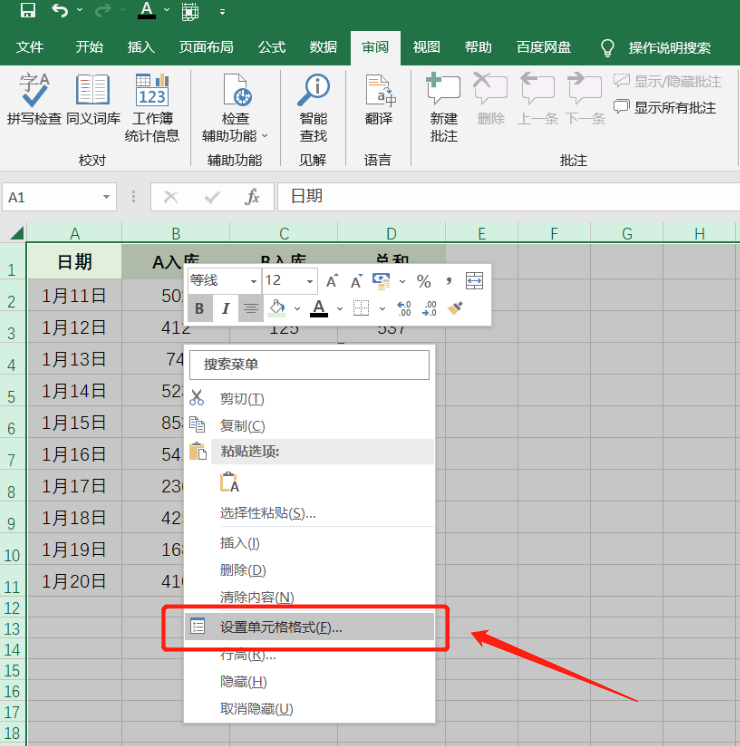The image size is (740, 746).
Task: Click the fill color bucket in mini toolbar
Action: (x=277, y=308)
